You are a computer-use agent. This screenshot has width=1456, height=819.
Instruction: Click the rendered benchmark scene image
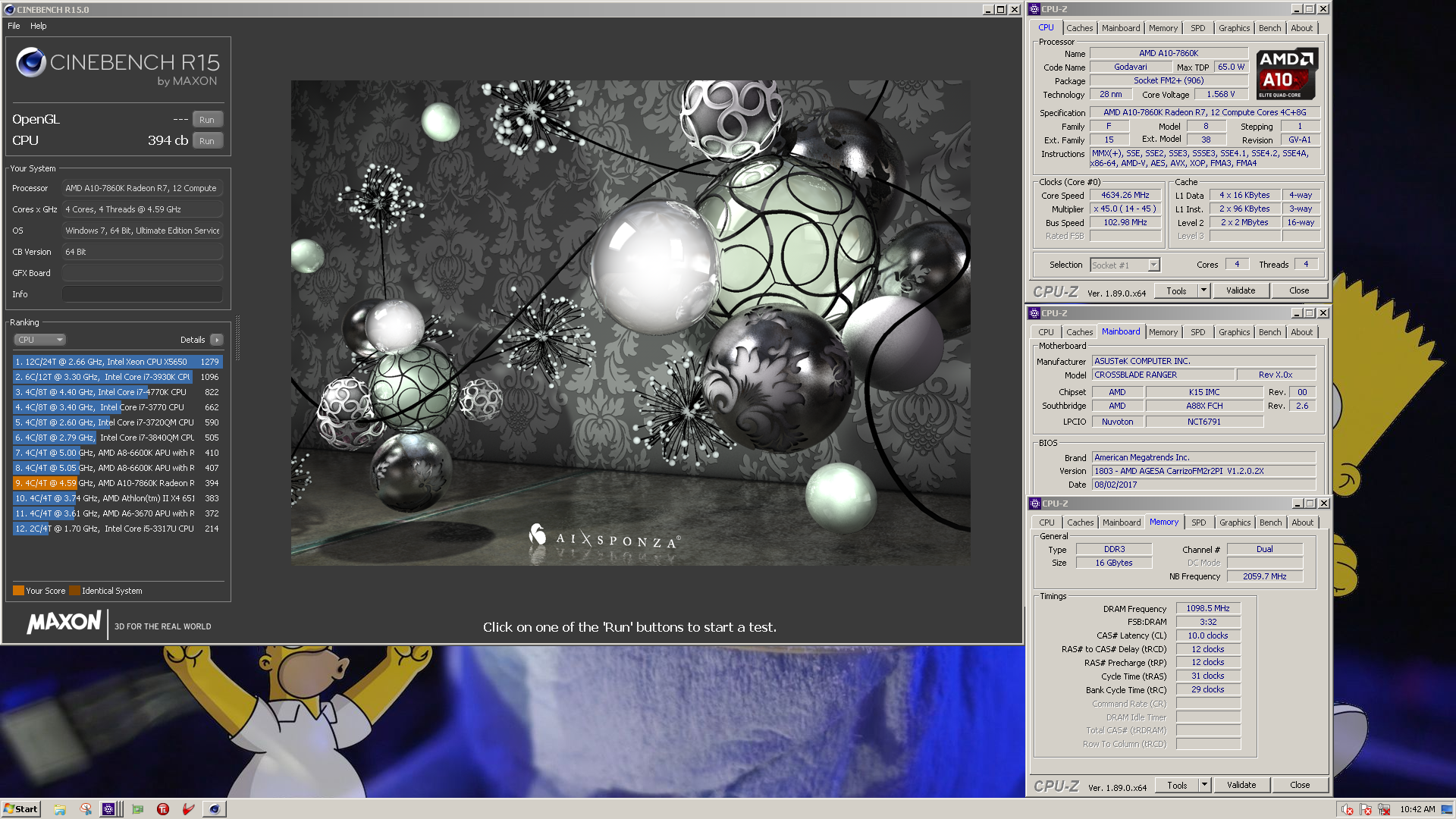point(630,323)
